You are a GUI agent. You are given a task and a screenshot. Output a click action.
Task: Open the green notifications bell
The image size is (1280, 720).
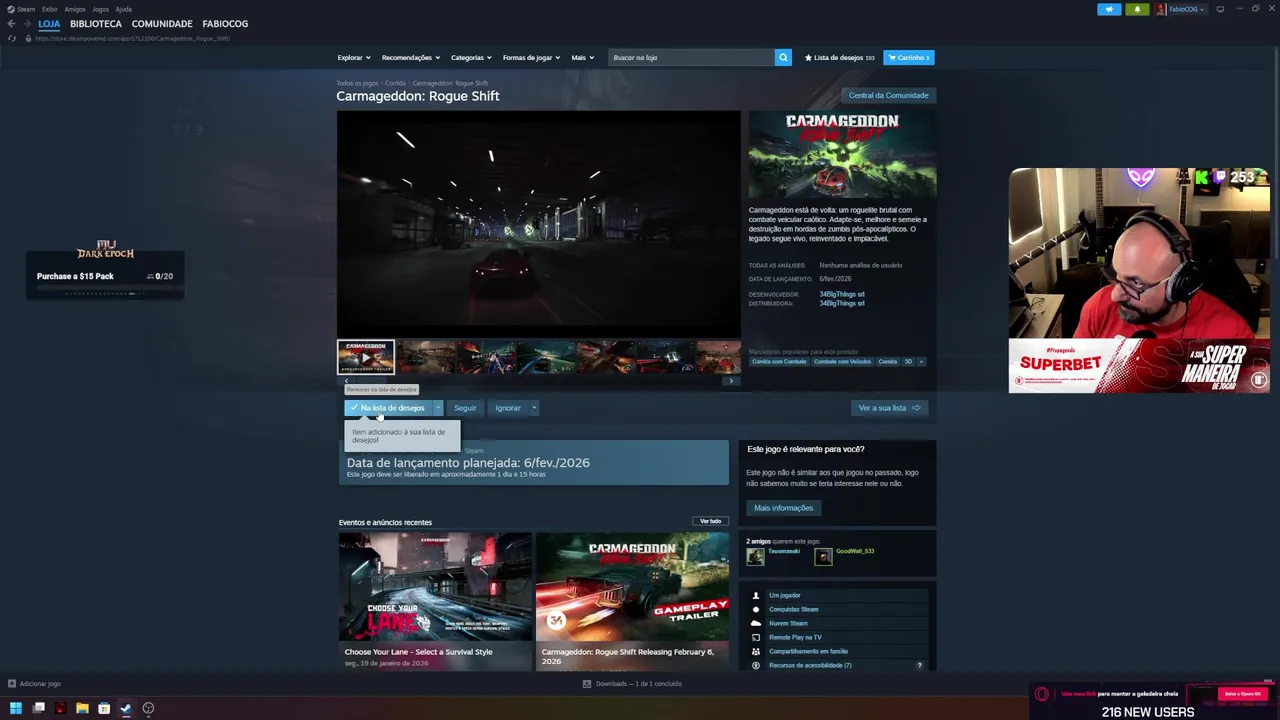coord(1137,9)
